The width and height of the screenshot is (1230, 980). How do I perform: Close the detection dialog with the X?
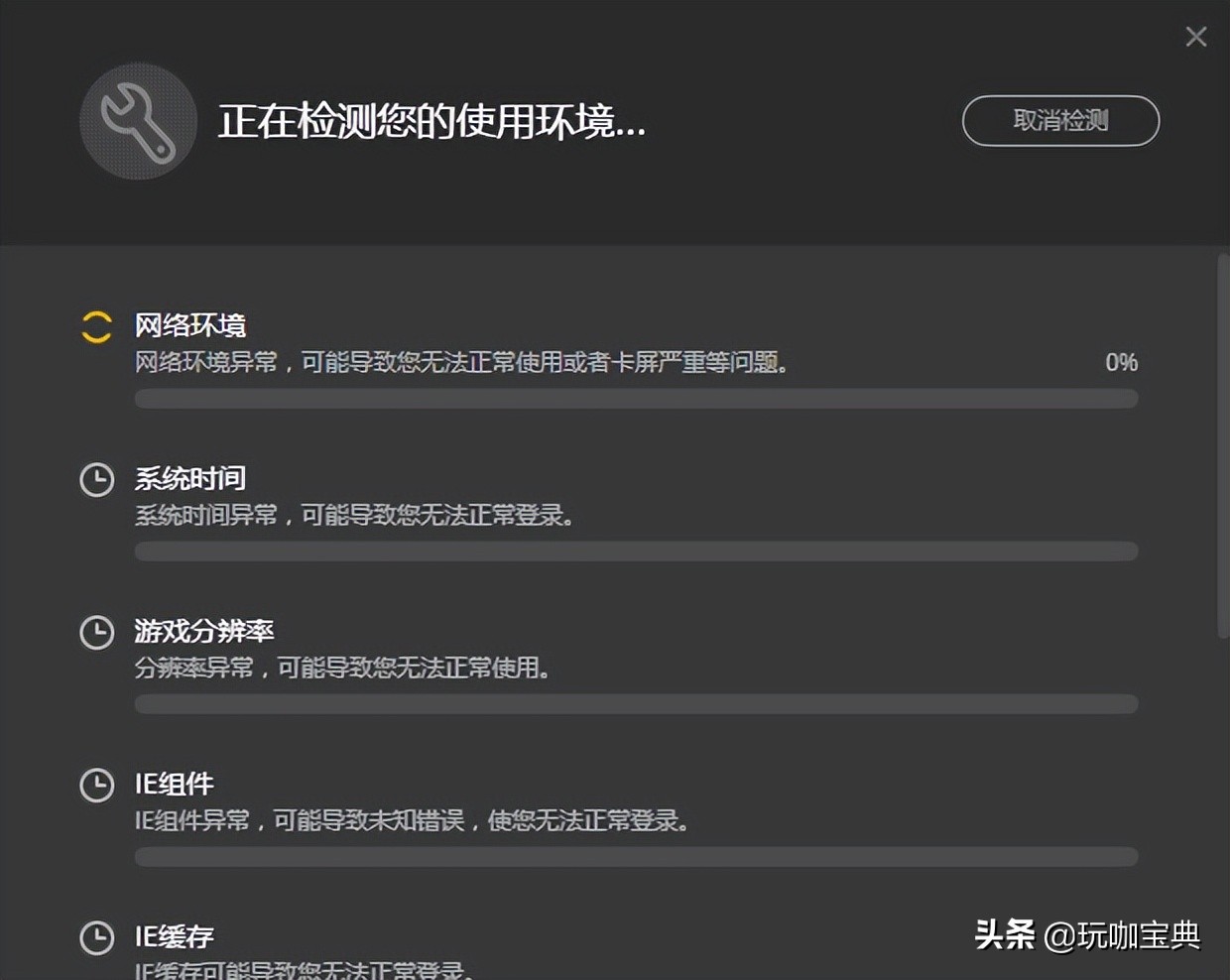[x=1196, y=37]
